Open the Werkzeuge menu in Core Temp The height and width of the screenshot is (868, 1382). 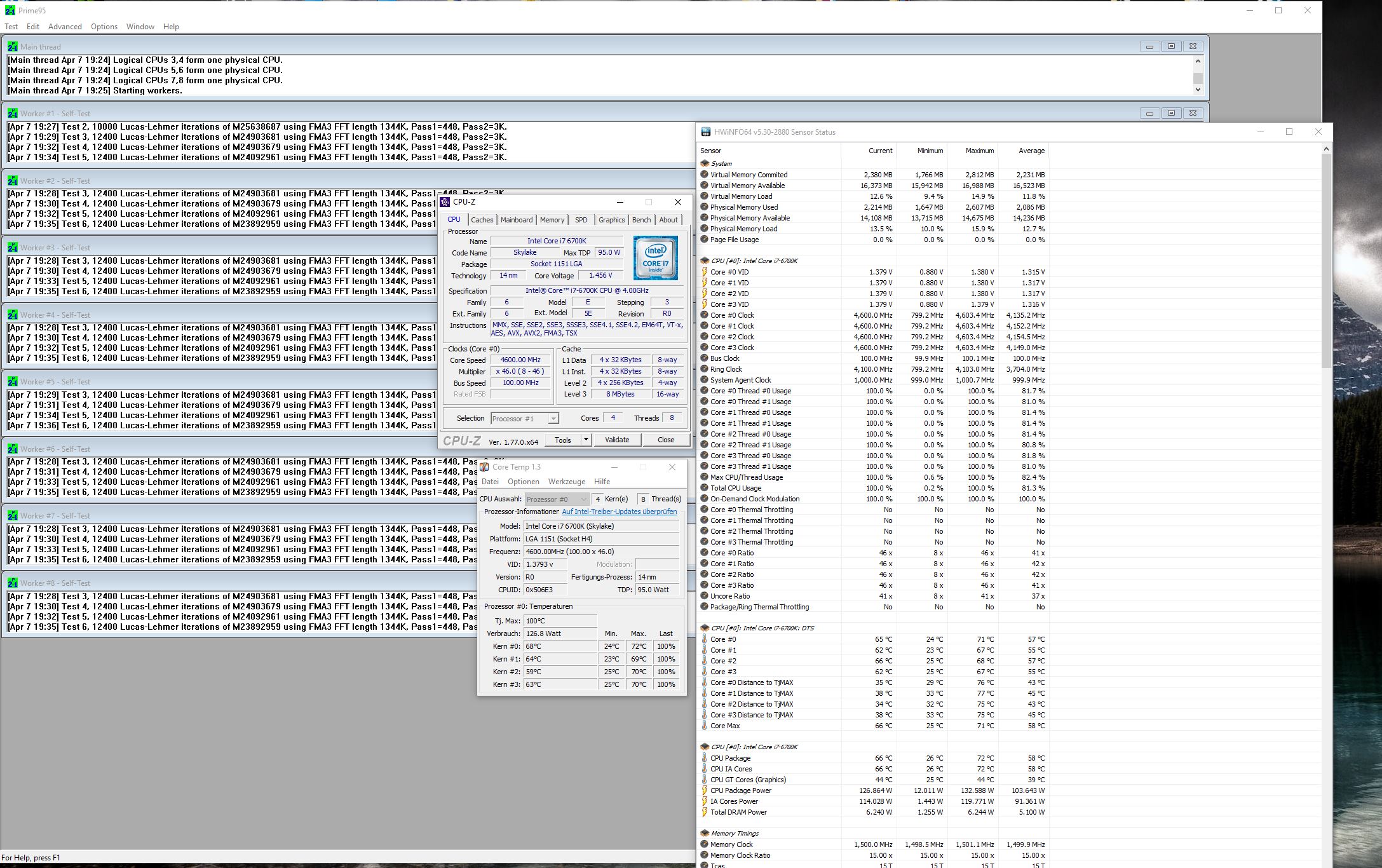click(567, 482)
